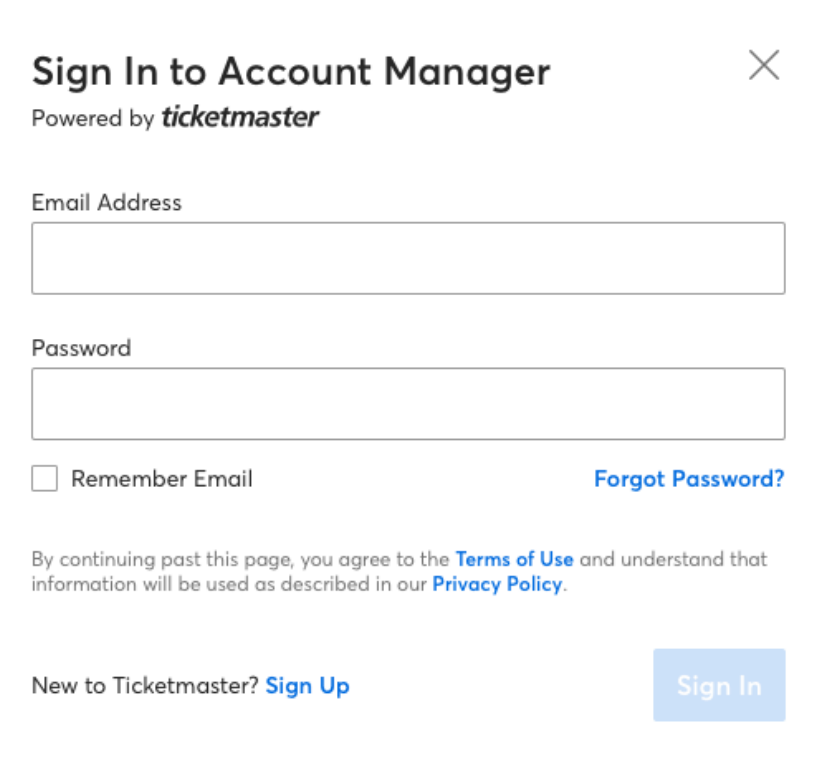Open the Terms of Use link
Image resolution: width=836 pixels, height=778 pixels.
(514, 559)
